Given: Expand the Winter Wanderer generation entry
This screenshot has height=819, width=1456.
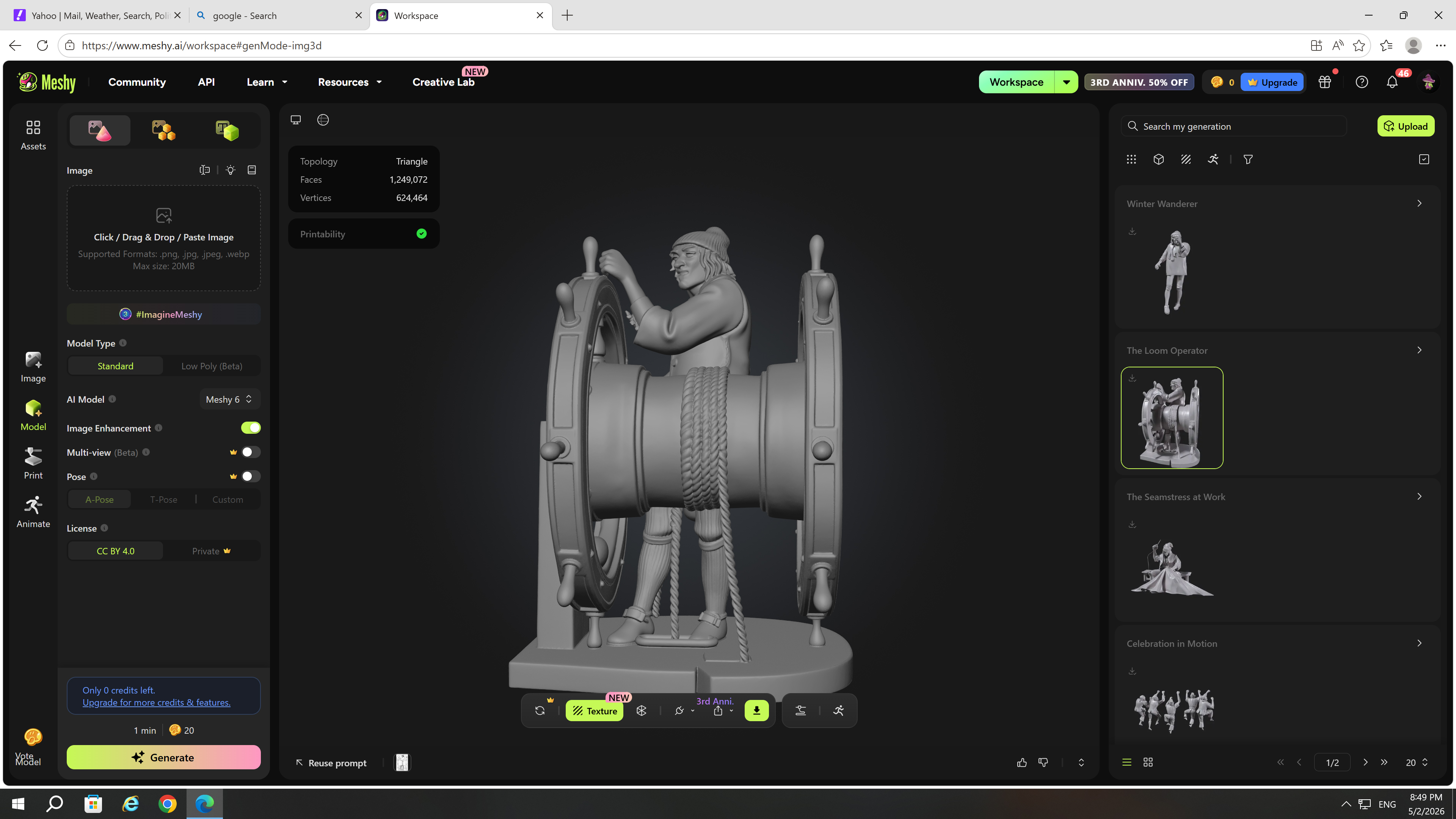Looking at the screenshot, I should point(1419,204).
